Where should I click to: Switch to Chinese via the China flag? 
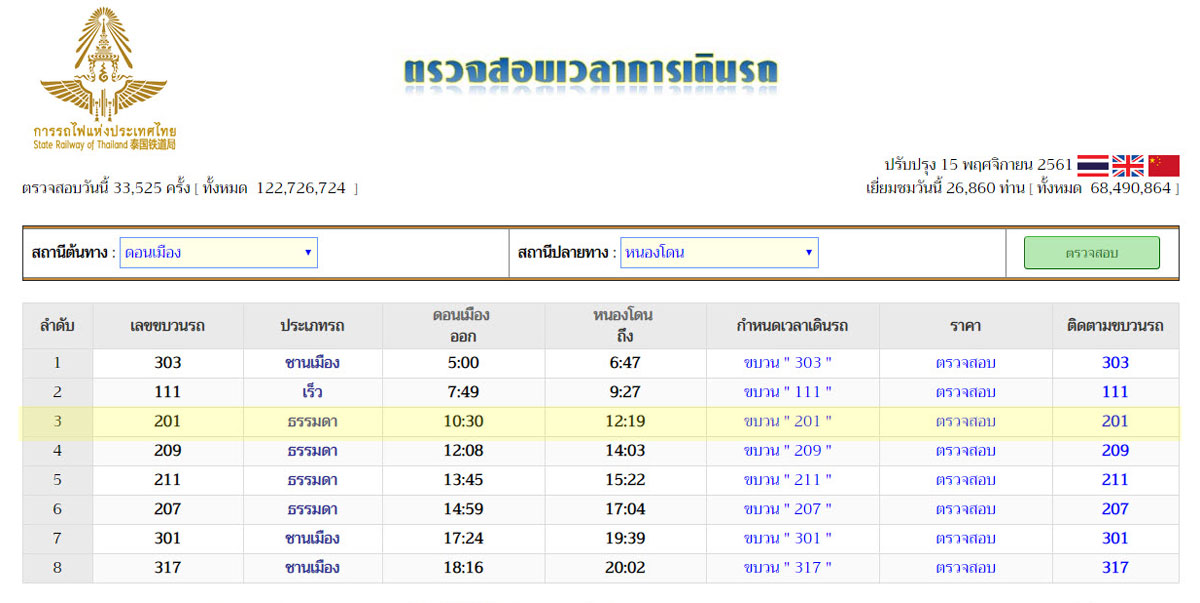coord(1164,166)
